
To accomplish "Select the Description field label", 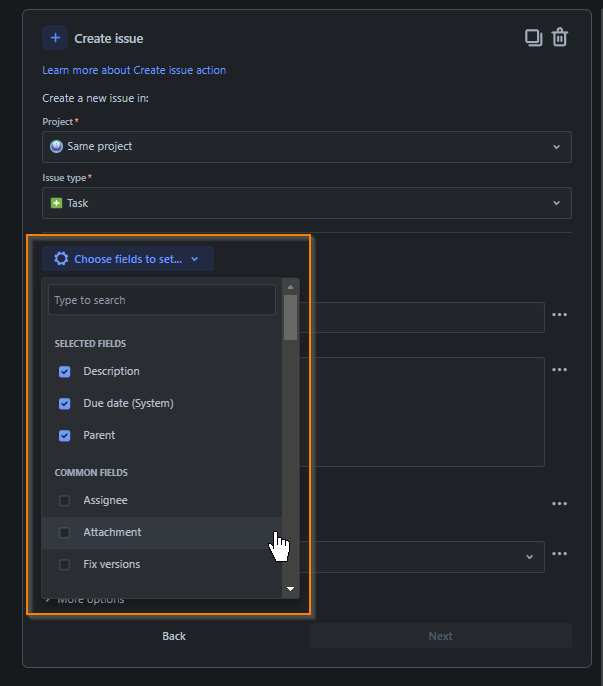I will point(111,371).
